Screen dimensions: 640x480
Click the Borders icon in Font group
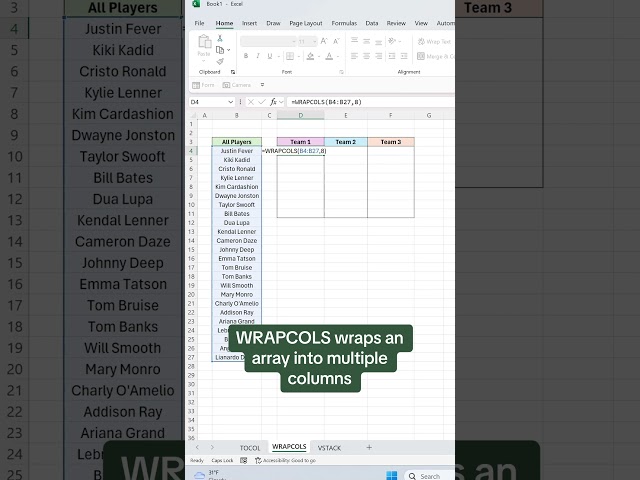pos(290,56)
